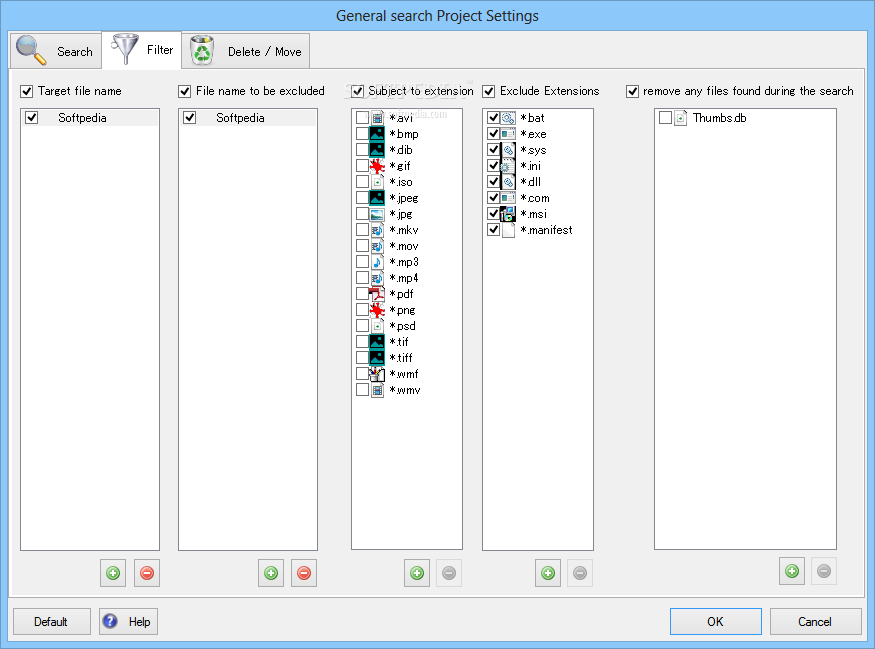Select the *.psd extension row
Viewport: 875px width, 649px height.
407,326
